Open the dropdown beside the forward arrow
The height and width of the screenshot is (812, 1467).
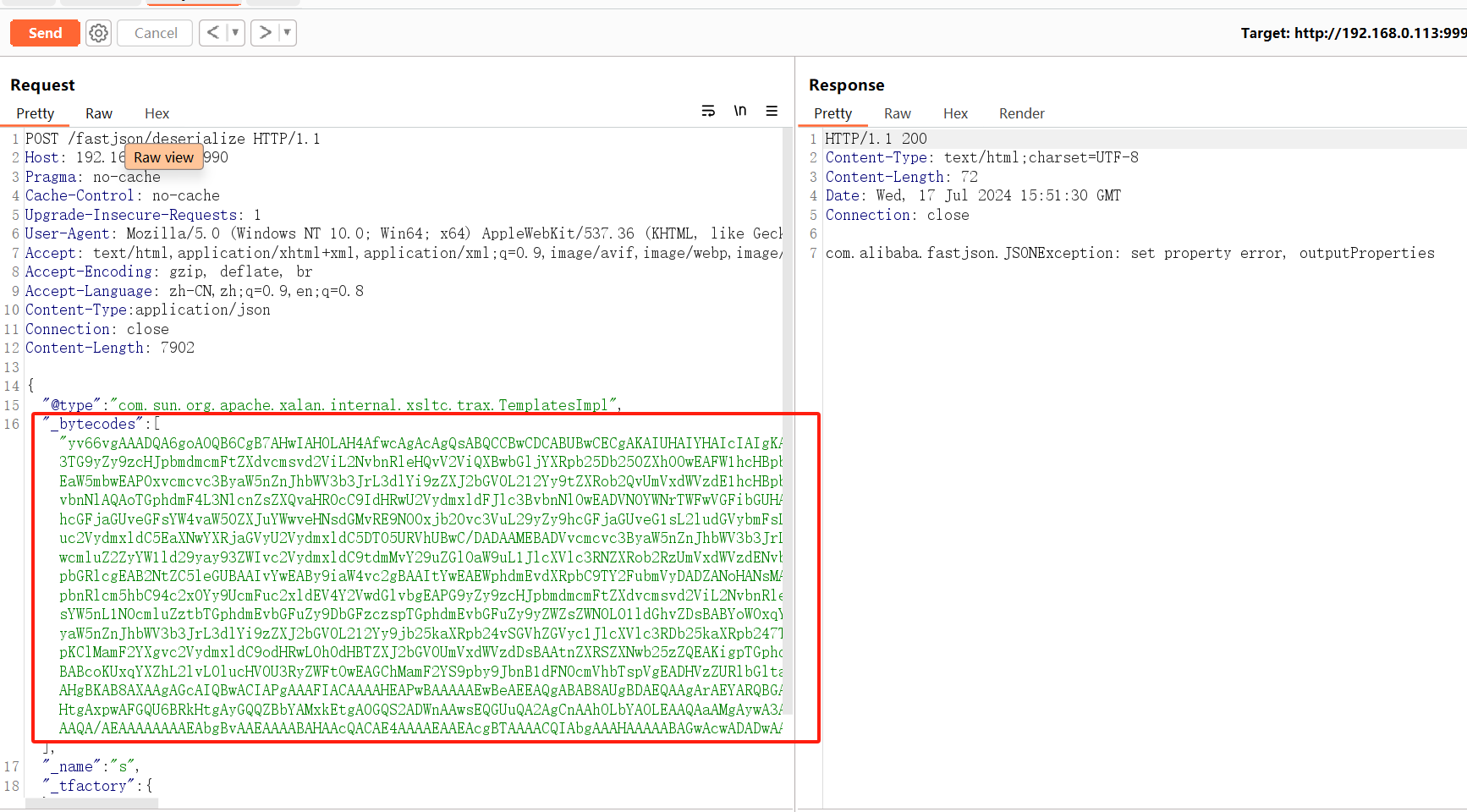click(286, 32)
